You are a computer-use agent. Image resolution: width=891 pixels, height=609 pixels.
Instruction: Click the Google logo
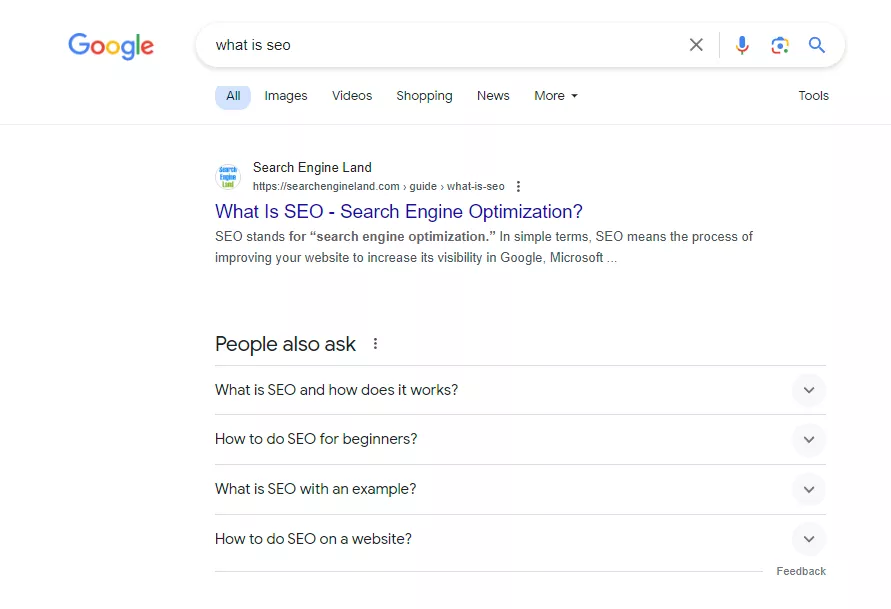(x=111, y=45)
